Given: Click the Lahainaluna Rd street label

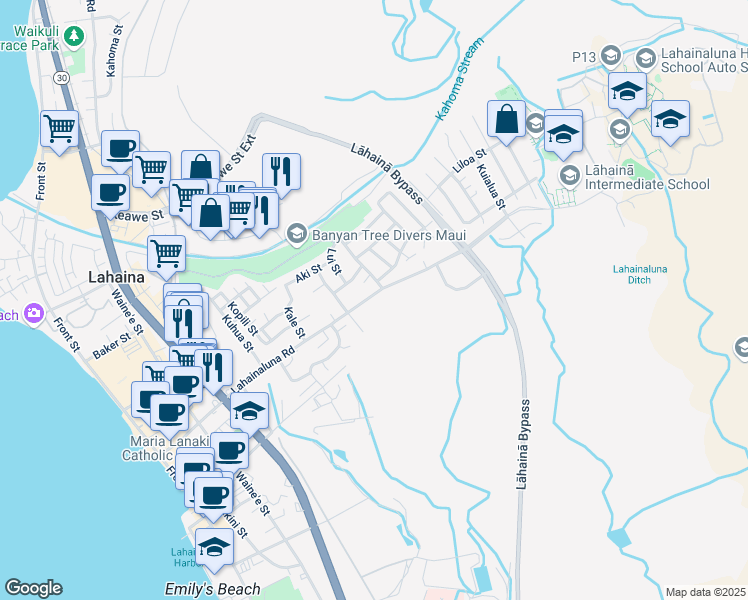Looking at the screenshot, I should pos(263,370).
